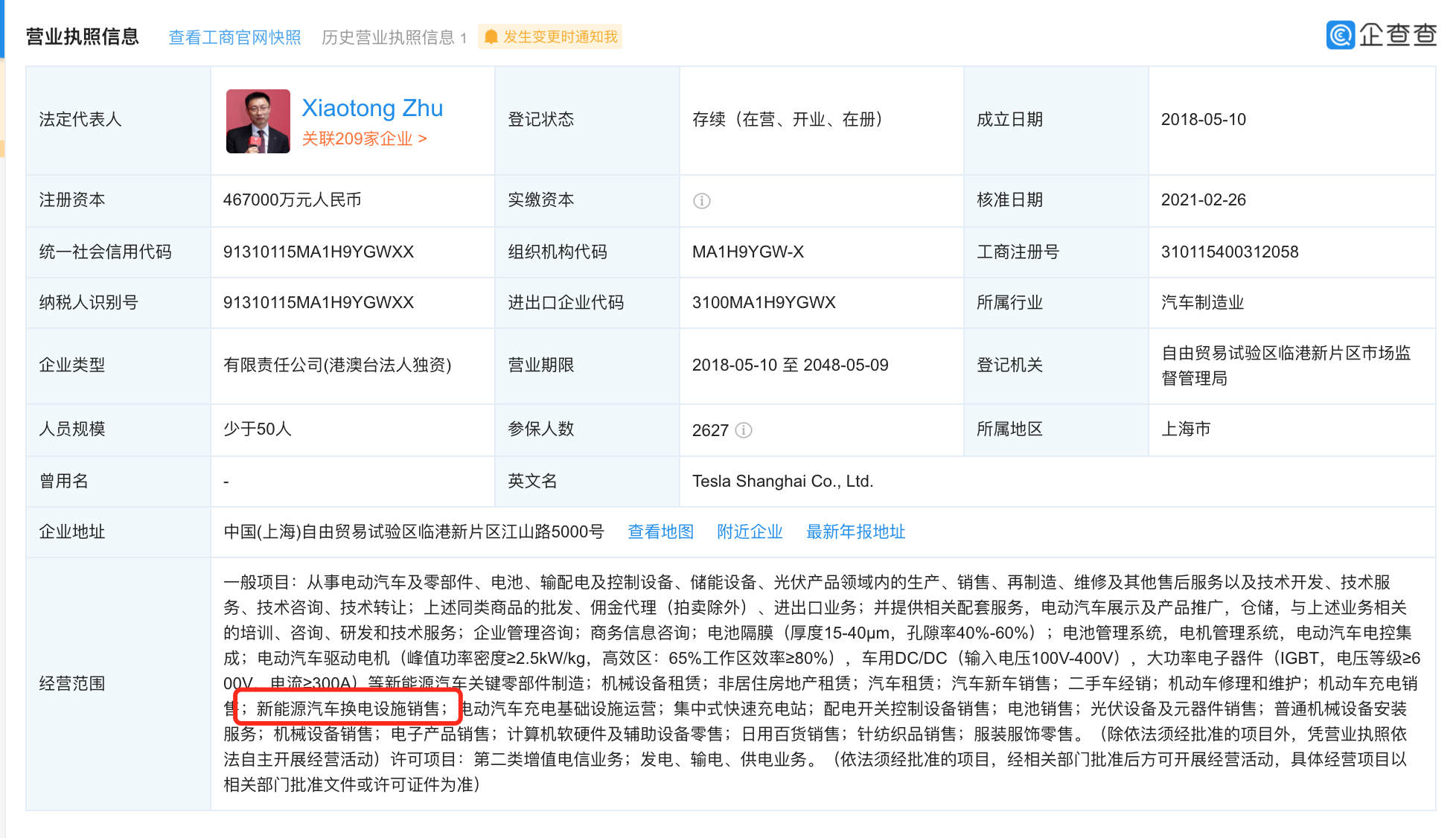Click the highlighted 新能源汽车换电设施销售 text
The width and height of the screenshot is (1456, 838).
pos(348,709)
